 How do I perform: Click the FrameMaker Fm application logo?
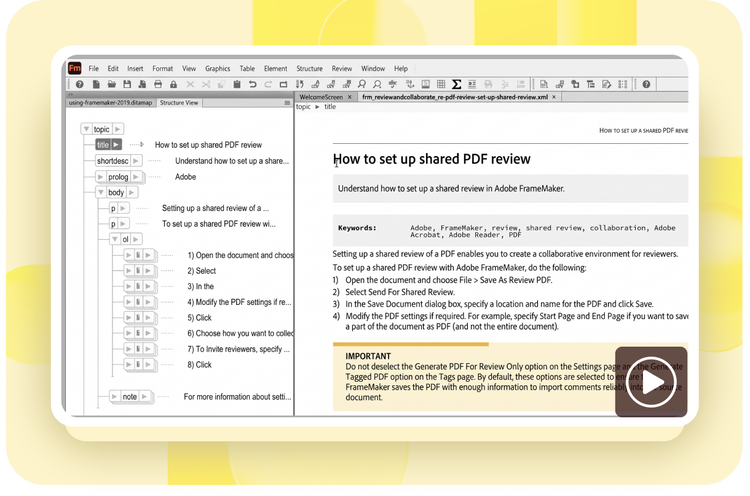click(x=75, y=68)
